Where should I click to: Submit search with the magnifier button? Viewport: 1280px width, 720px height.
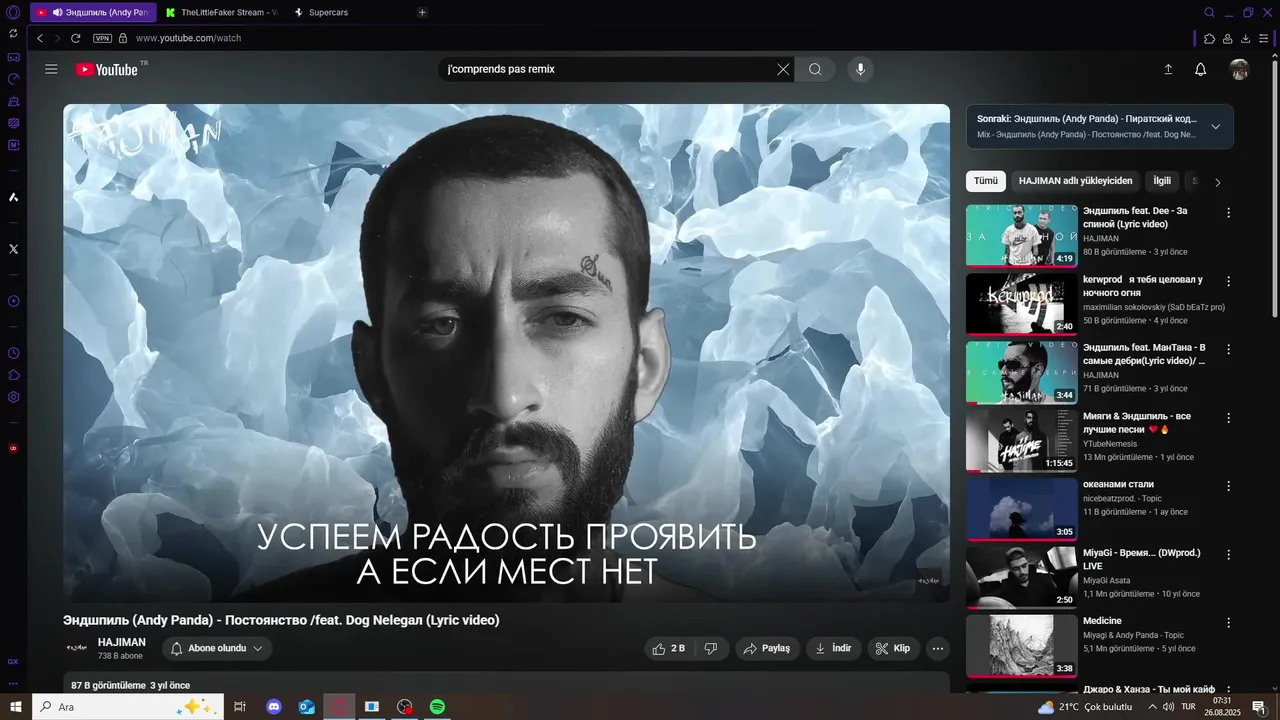815,69
